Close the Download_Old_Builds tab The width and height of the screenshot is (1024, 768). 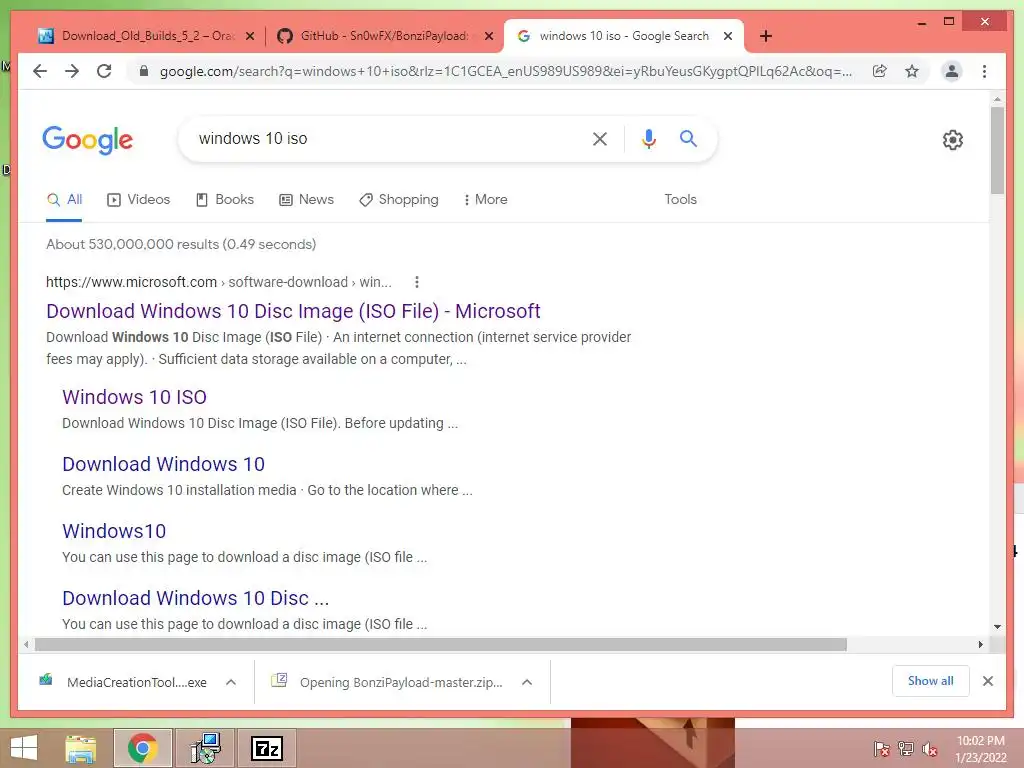(x=250, y=37)
